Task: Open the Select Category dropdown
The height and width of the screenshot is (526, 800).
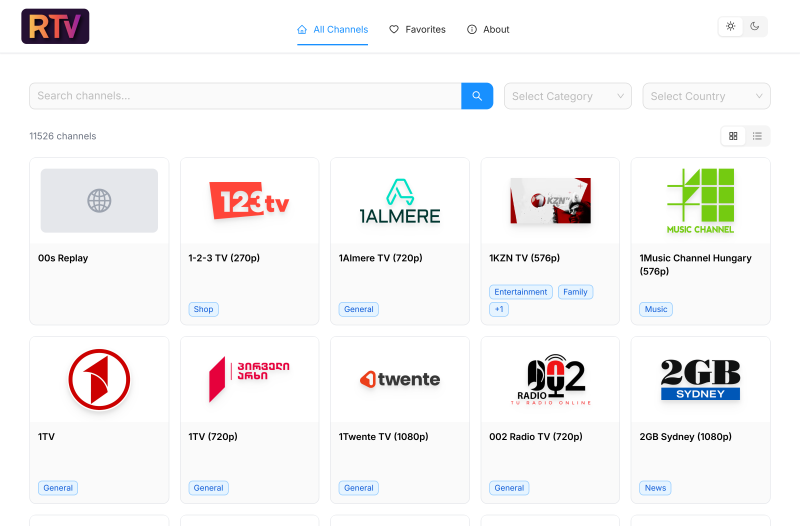Action: pyautogui.click(x=567, y=96)
